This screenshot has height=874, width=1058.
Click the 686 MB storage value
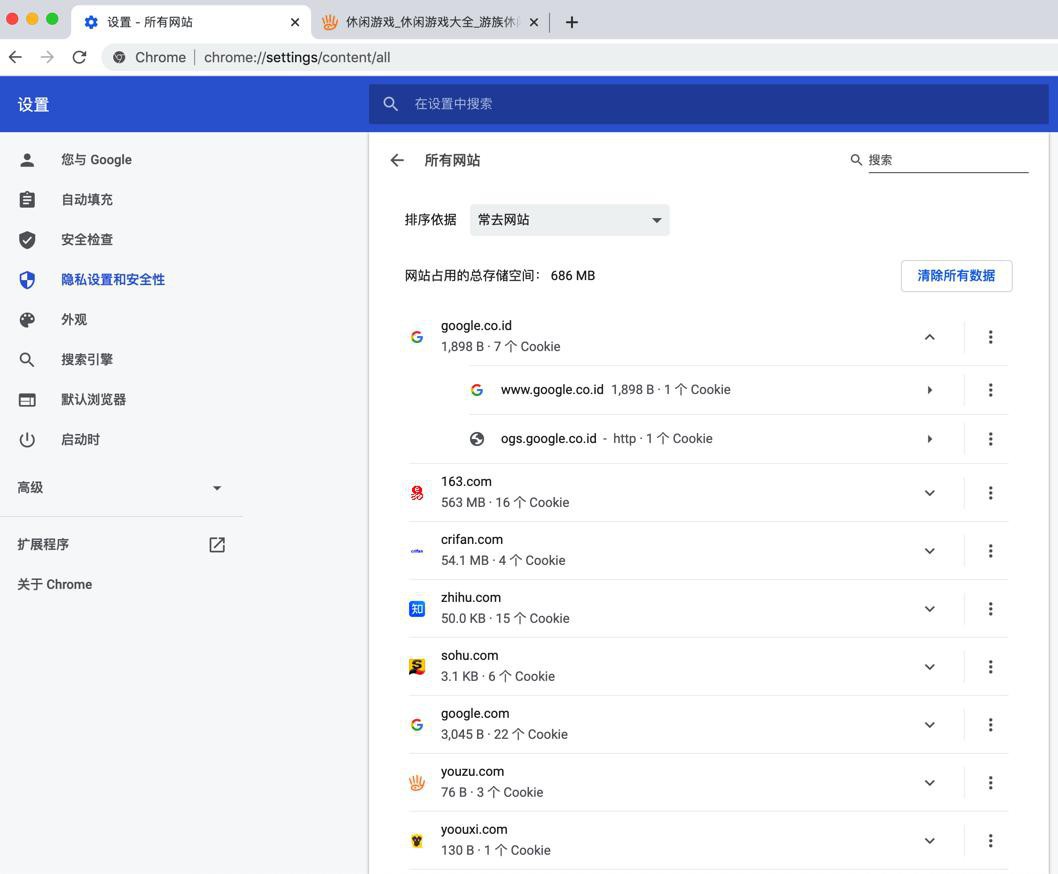click(x=573, y=275)
